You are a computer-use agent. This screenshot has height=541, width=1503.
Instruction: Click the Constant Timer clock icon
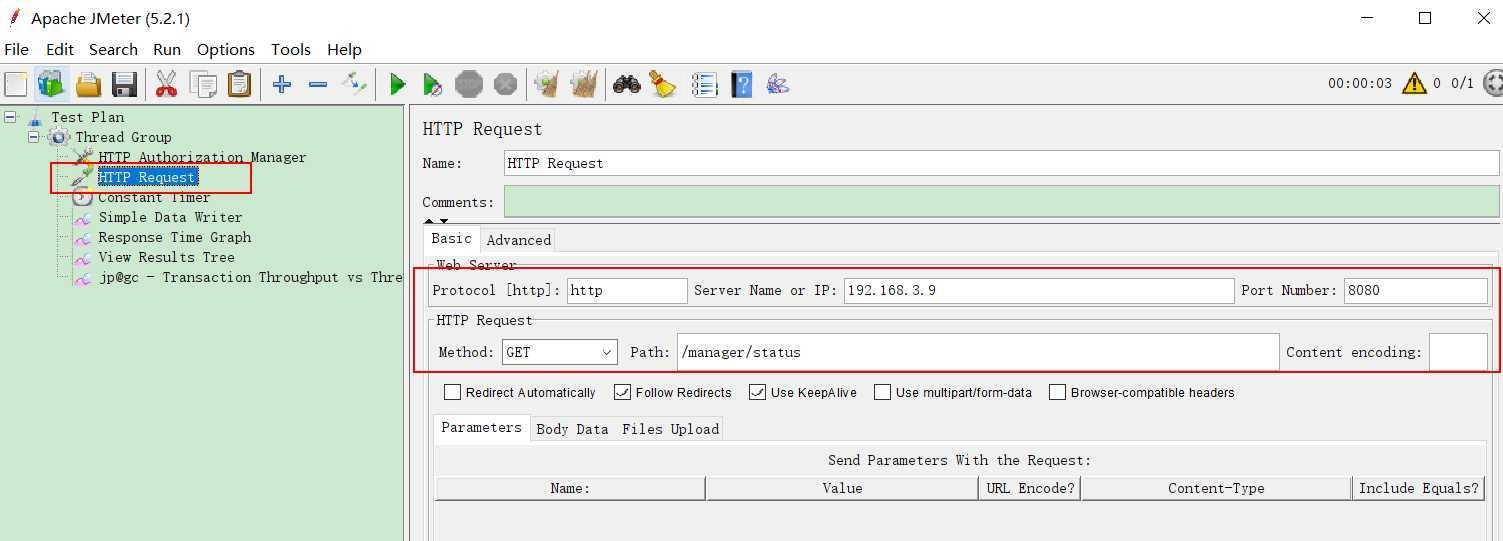pos(83,197)
